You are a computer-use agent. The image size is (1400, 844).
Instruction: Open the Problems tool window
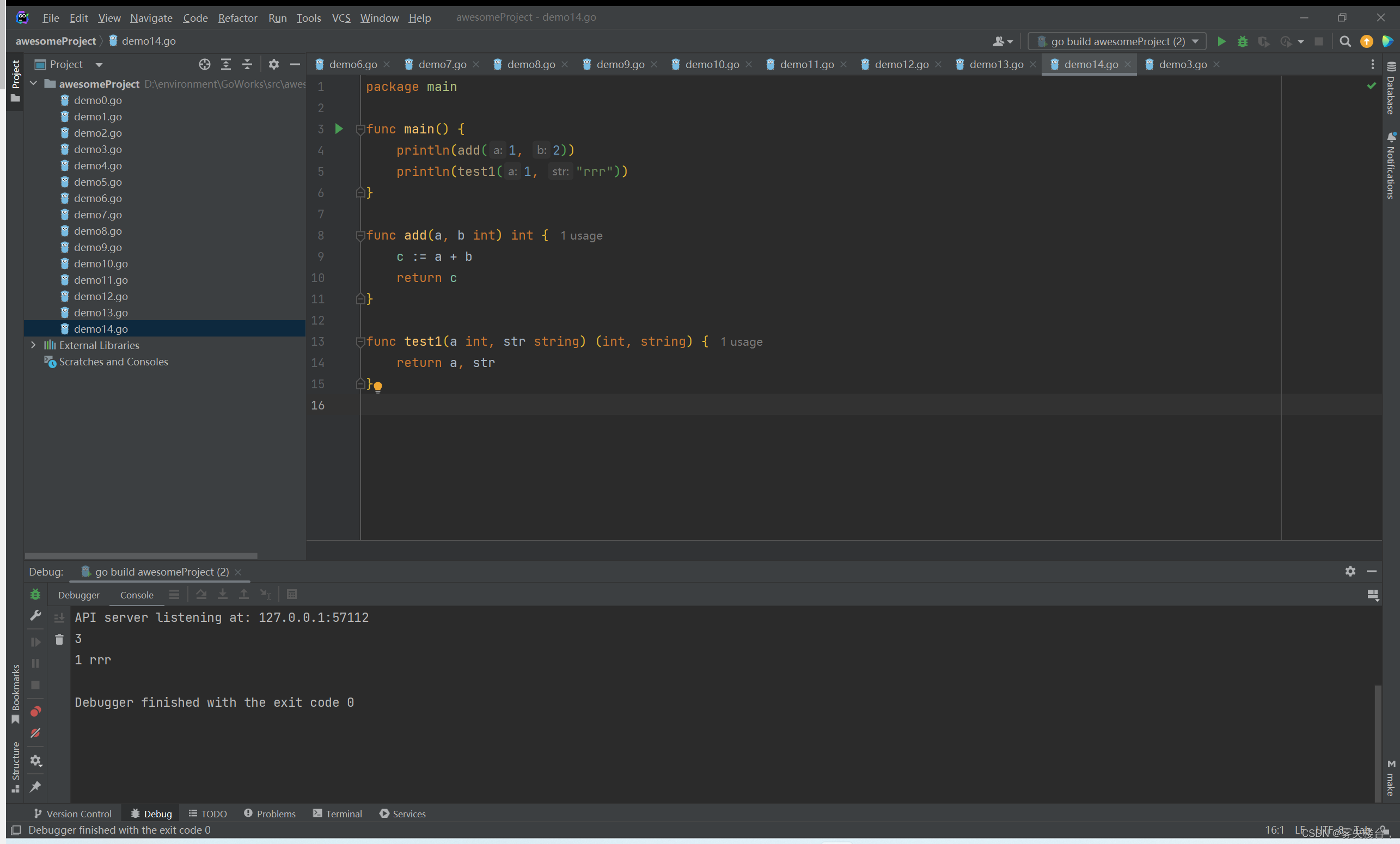pos(270,814)
